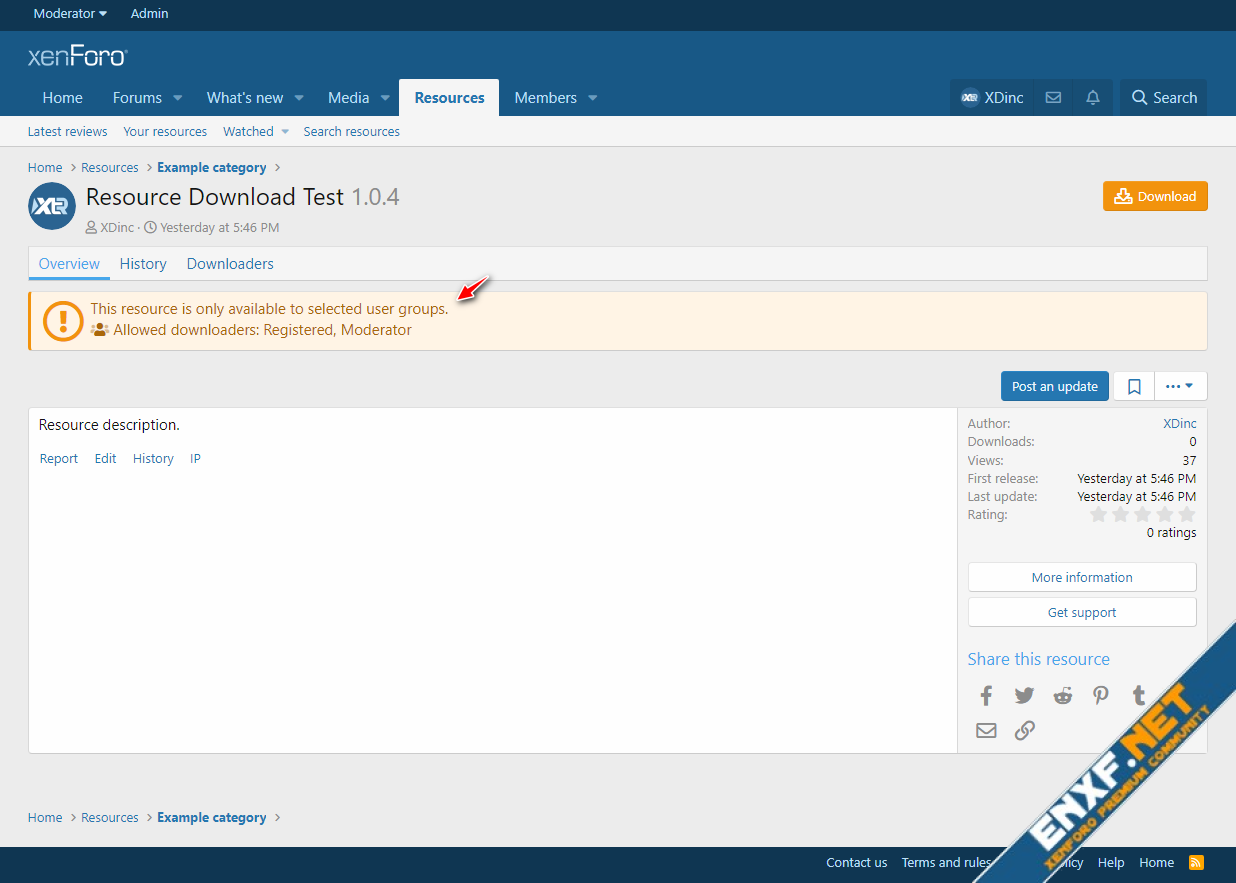Click the orange Download button
Screen dimensions: 1236x883
(x=1155, y=196)
